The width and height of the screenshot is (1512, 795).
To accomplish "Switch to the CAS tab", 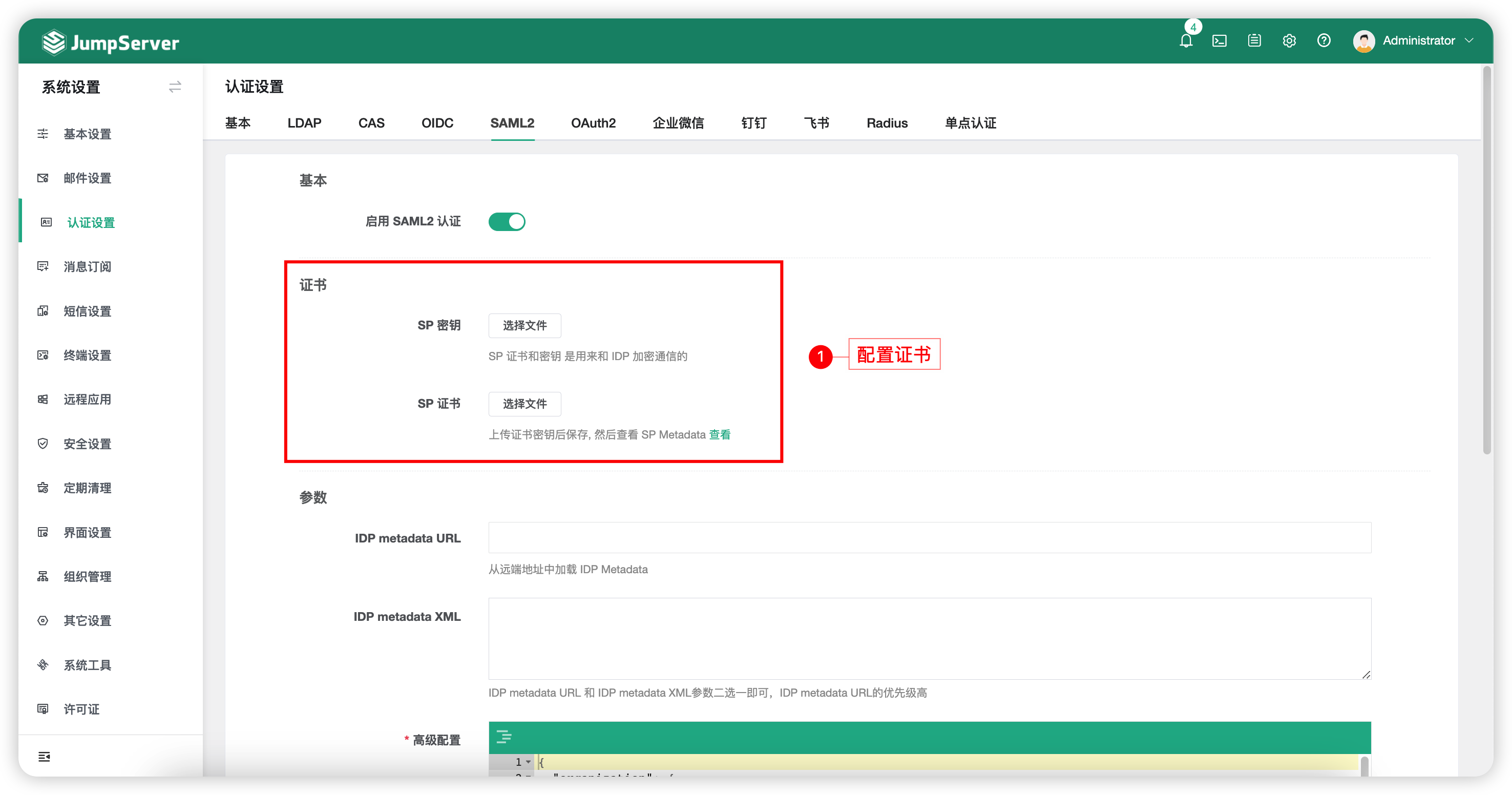I will (x=371, y=123).
